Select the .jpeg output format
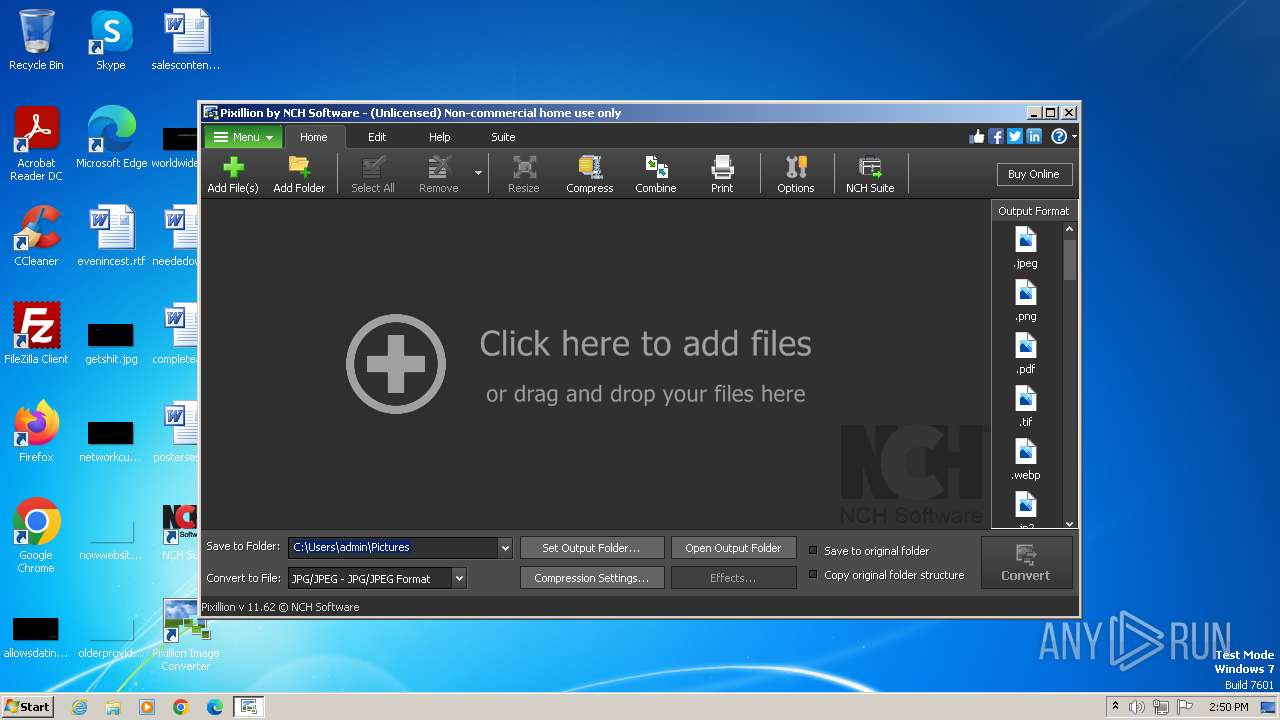1280x720 pixels. (1025, 248)
